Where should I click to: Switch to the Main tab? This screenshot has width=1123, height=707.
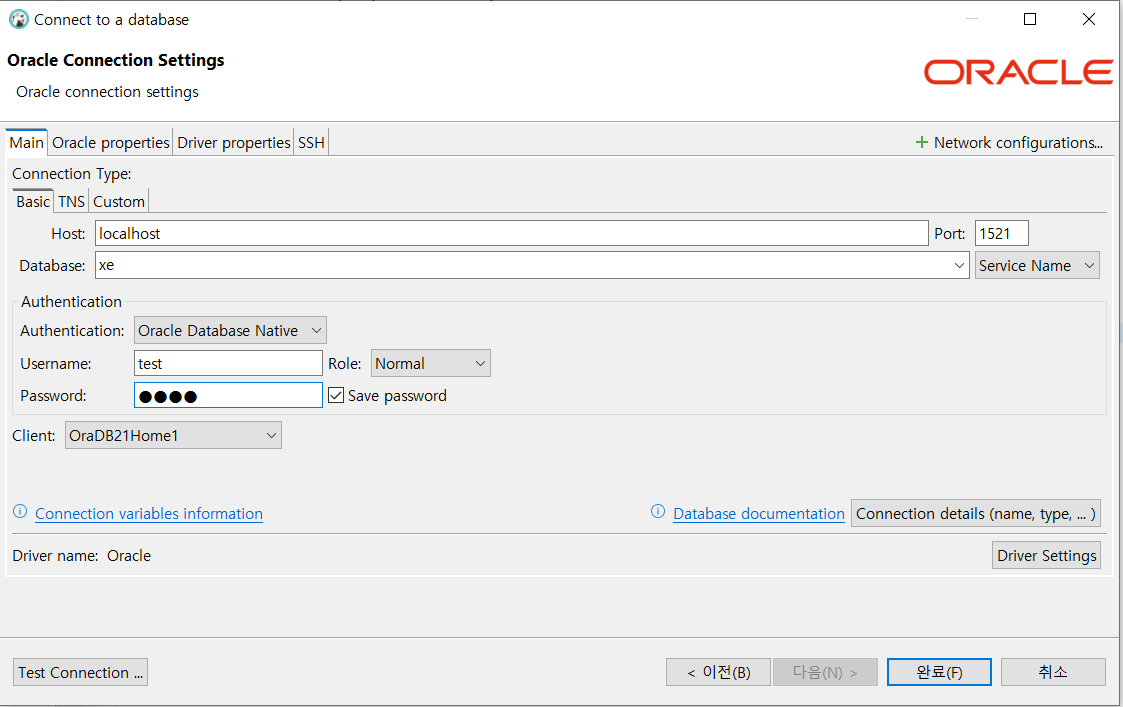(26, 143)
